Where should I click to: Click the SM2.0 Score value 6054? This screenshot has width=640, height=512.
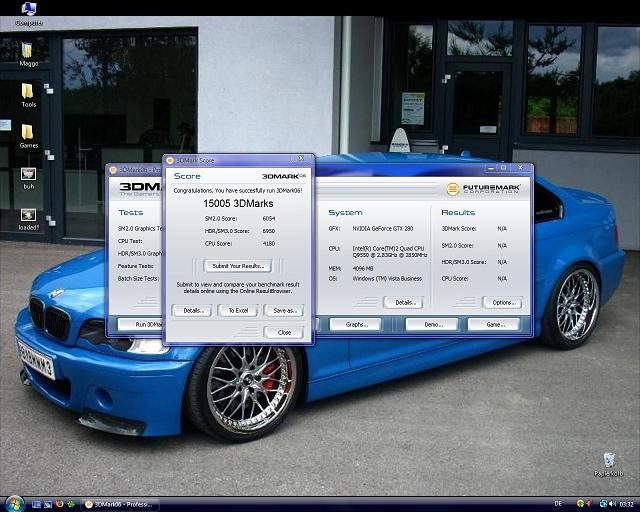[x=269, y=219]
